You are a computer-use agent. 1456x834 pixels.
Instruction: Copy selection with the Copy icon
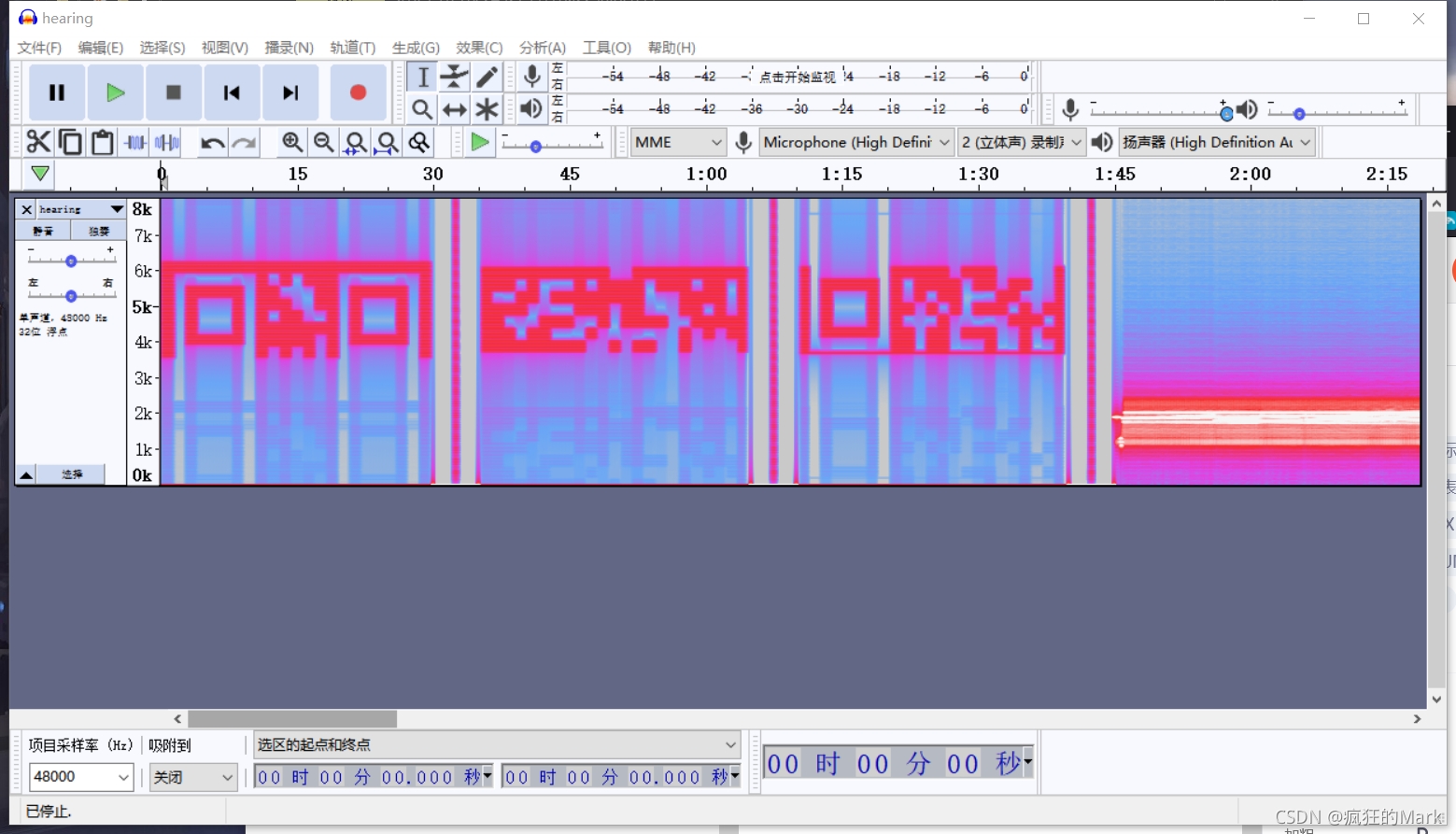(x=70, y=142)
